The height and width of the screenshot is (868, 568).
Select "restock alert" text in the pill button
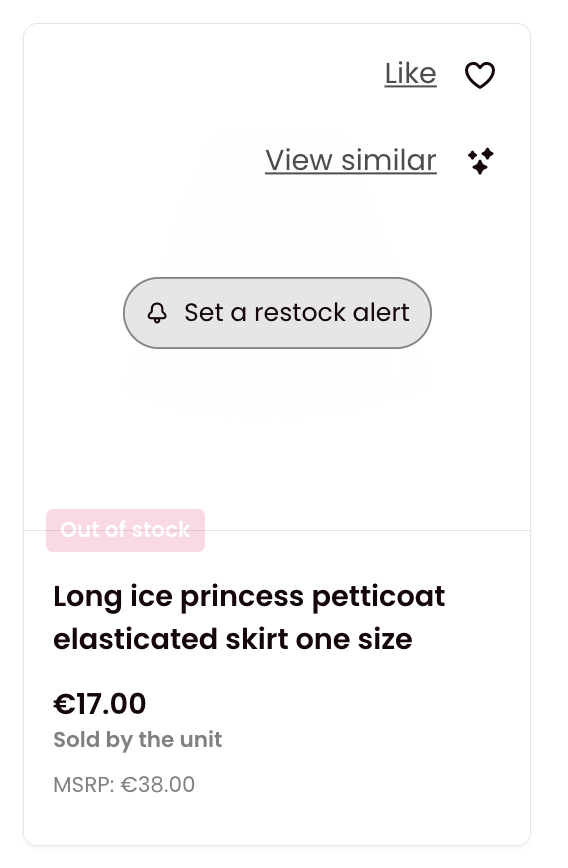point(332,313)
